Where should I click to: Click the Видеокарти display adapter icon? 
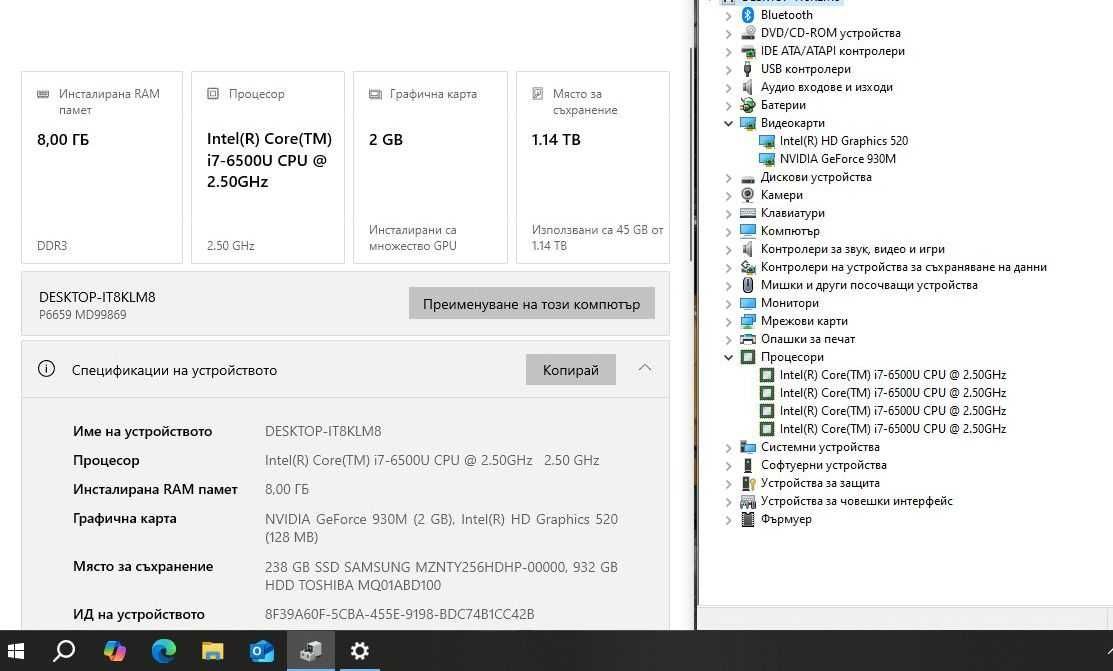(x=747, y=123)
